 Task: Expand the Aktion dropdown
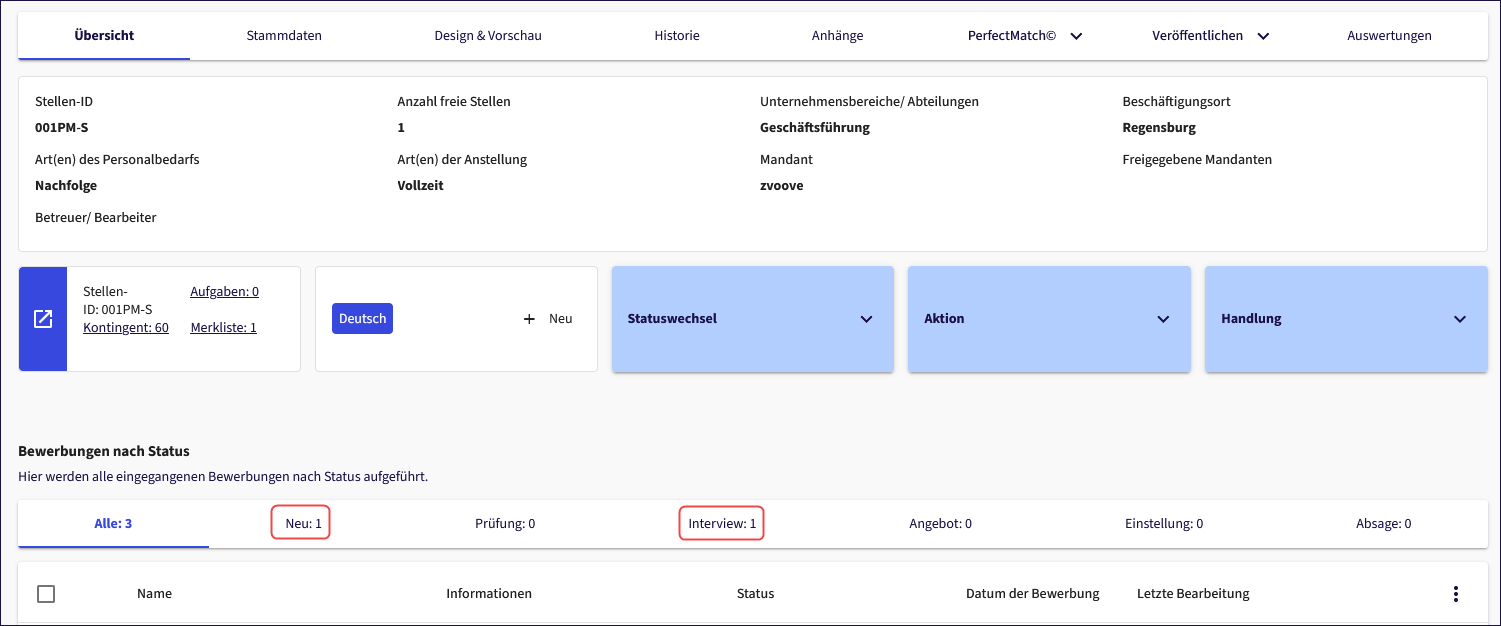coord(1048,319)
